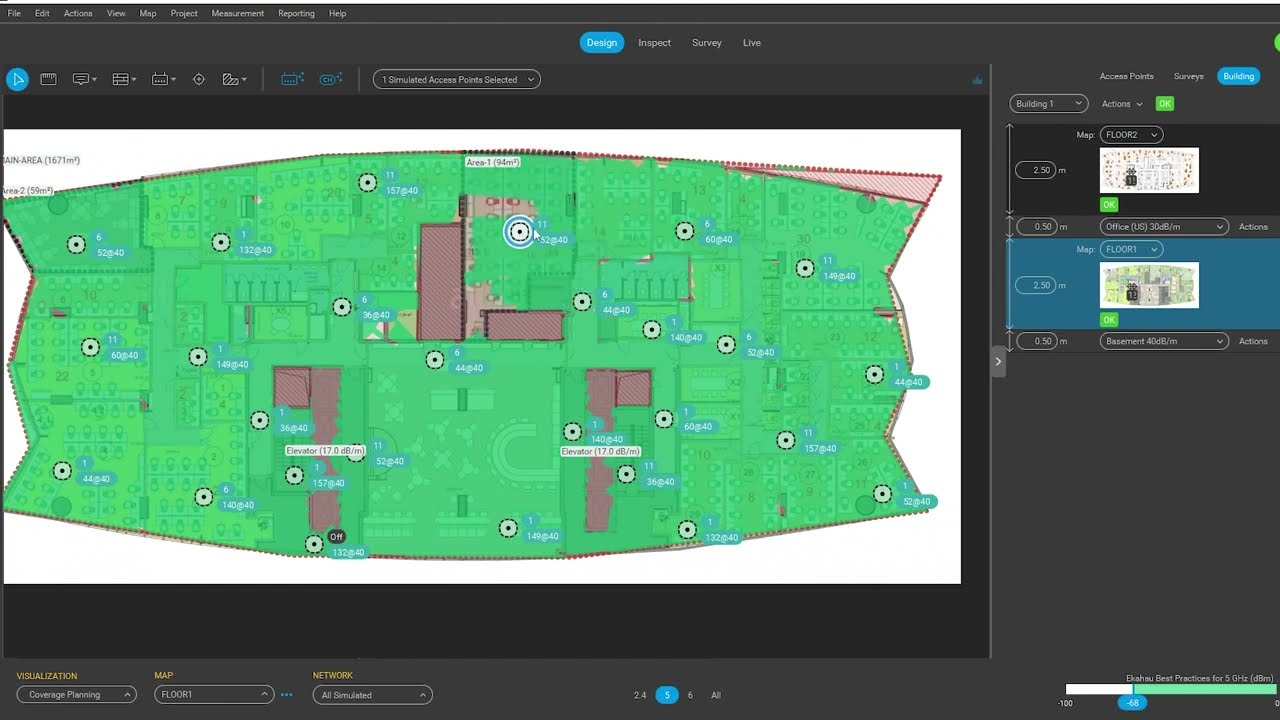Image resolution: width=1280 pixels, height=720 pixels.
Task: Open the Basement 40dB/m floor type dropdown
Action: (1164, 341)
